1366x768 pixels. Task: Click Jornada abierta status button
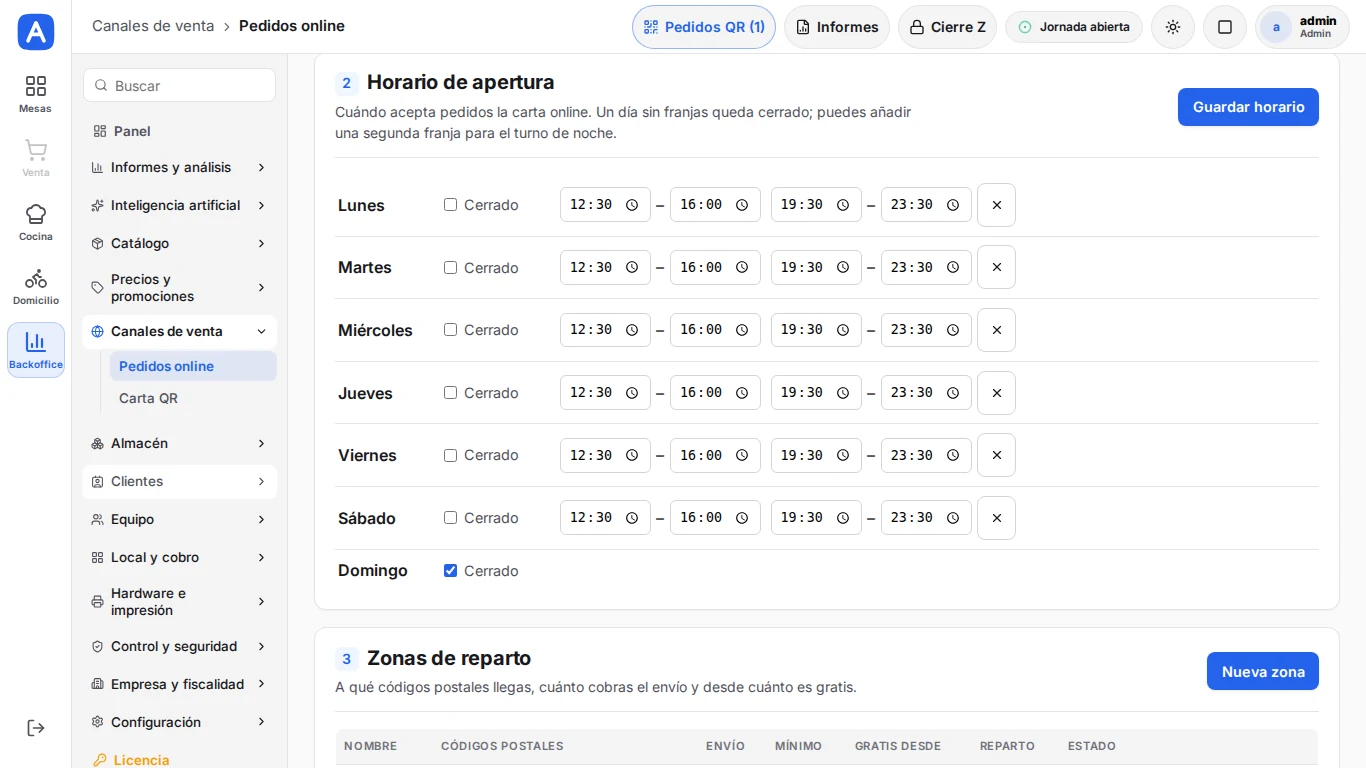point(1074,27)
